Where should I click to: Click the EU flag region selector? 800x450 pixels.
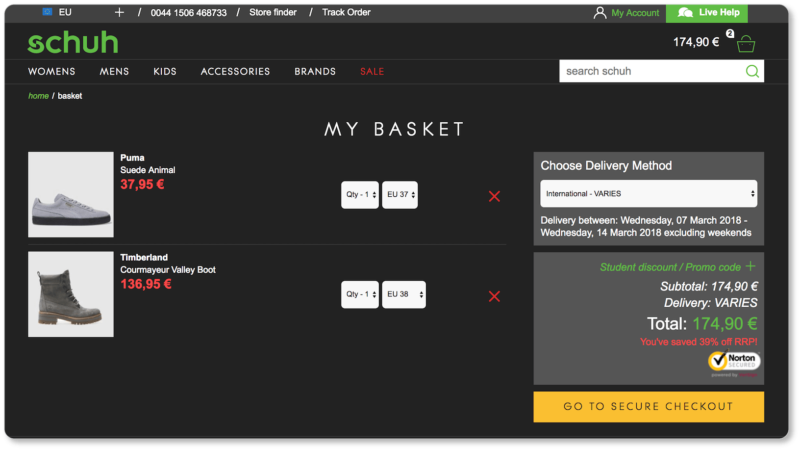(49, 12)
